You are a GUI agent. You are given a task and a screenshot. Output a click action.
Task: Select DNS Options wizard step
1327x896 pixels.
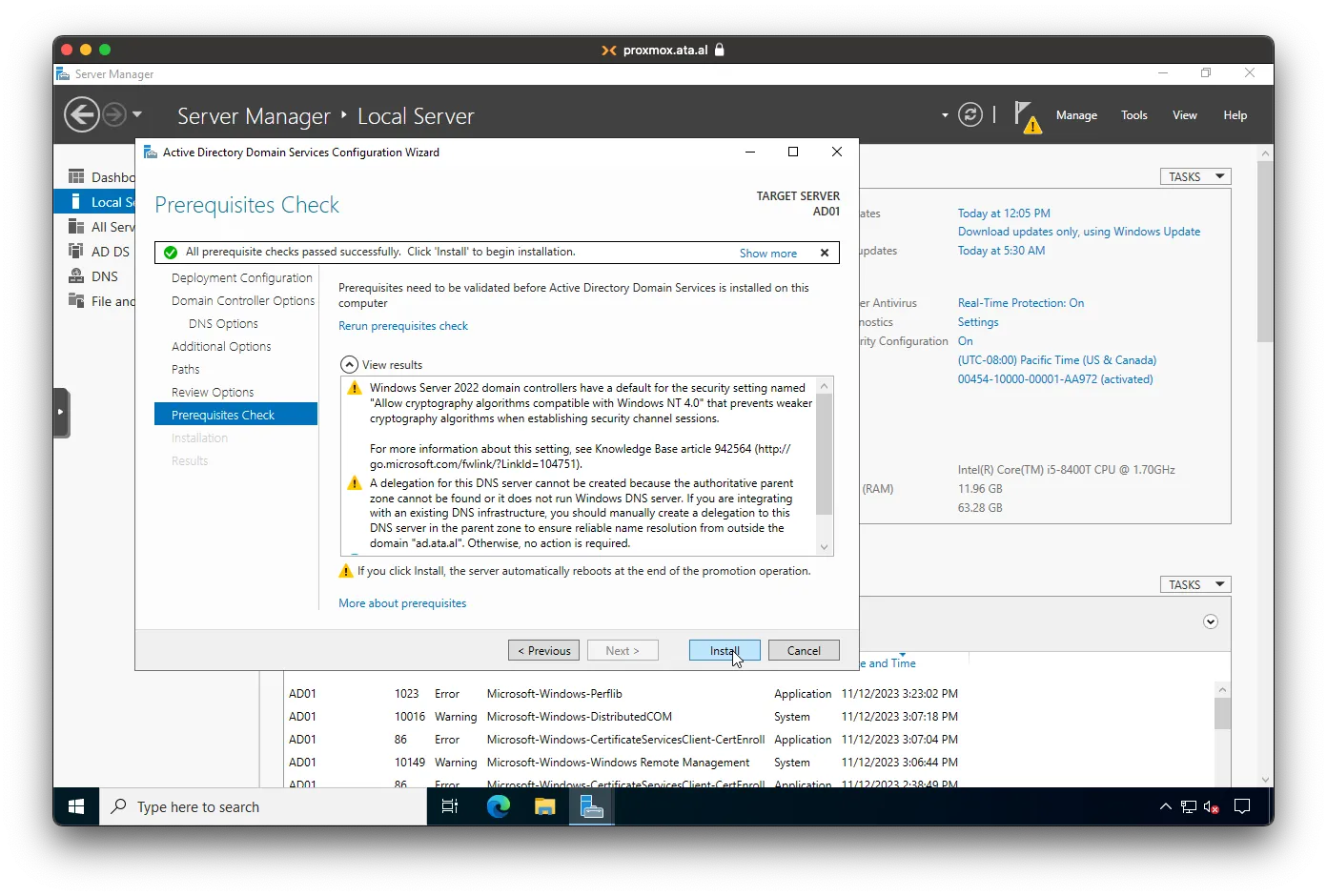pyautogui.click(x=223, y=324)
